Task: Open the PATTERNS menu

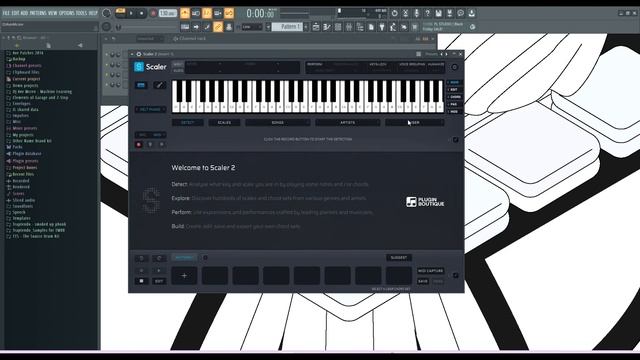Action: 38,13
